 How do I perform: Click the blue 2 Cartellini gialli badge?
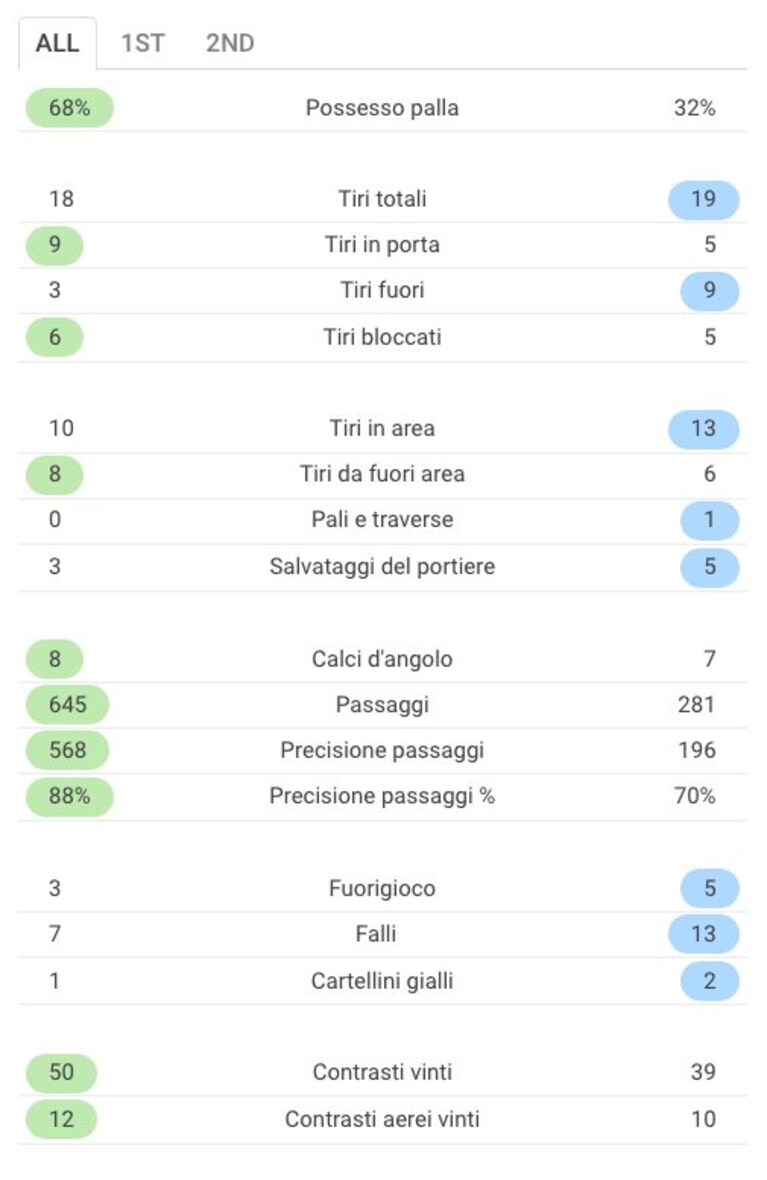click(x=710, y=981)
